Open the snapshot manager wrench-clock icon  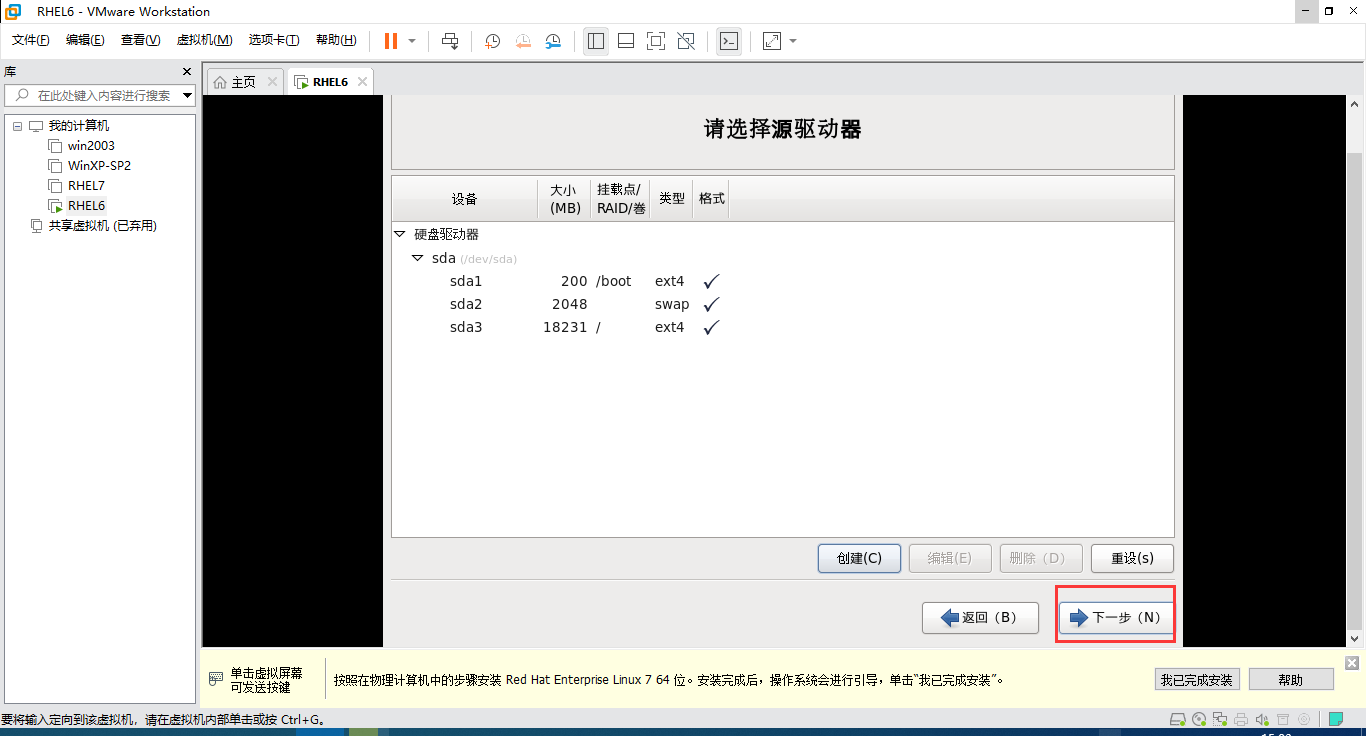pos(554,41)
